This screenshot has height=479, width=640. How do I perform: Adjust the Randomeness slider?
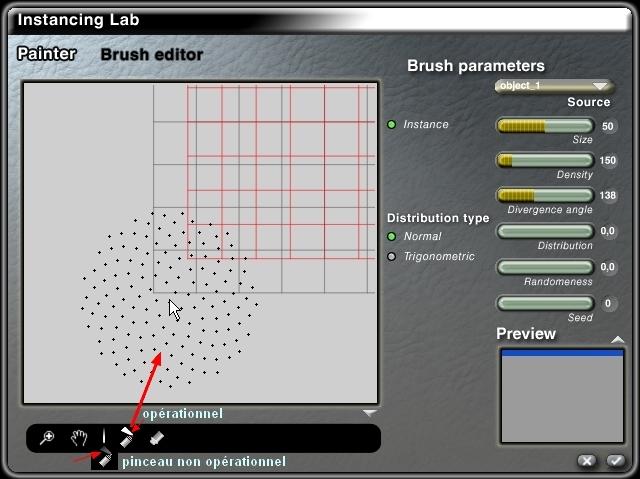[x=545, y=267]
